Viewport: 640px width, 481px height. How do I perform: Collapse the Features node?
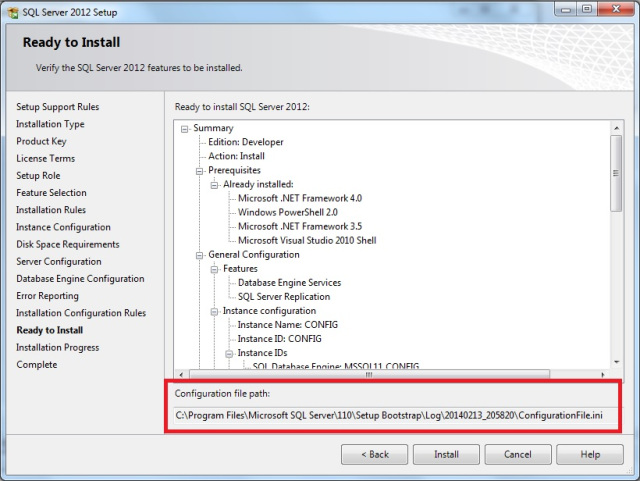tap(214, 269)
